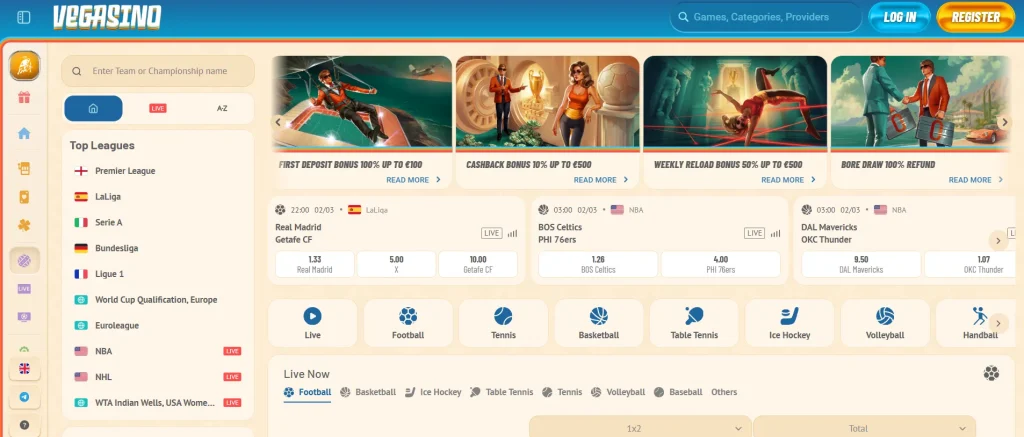Select the Table Tennis sport tile
This screenshot has height=437, width=1024.
(694, 323)
